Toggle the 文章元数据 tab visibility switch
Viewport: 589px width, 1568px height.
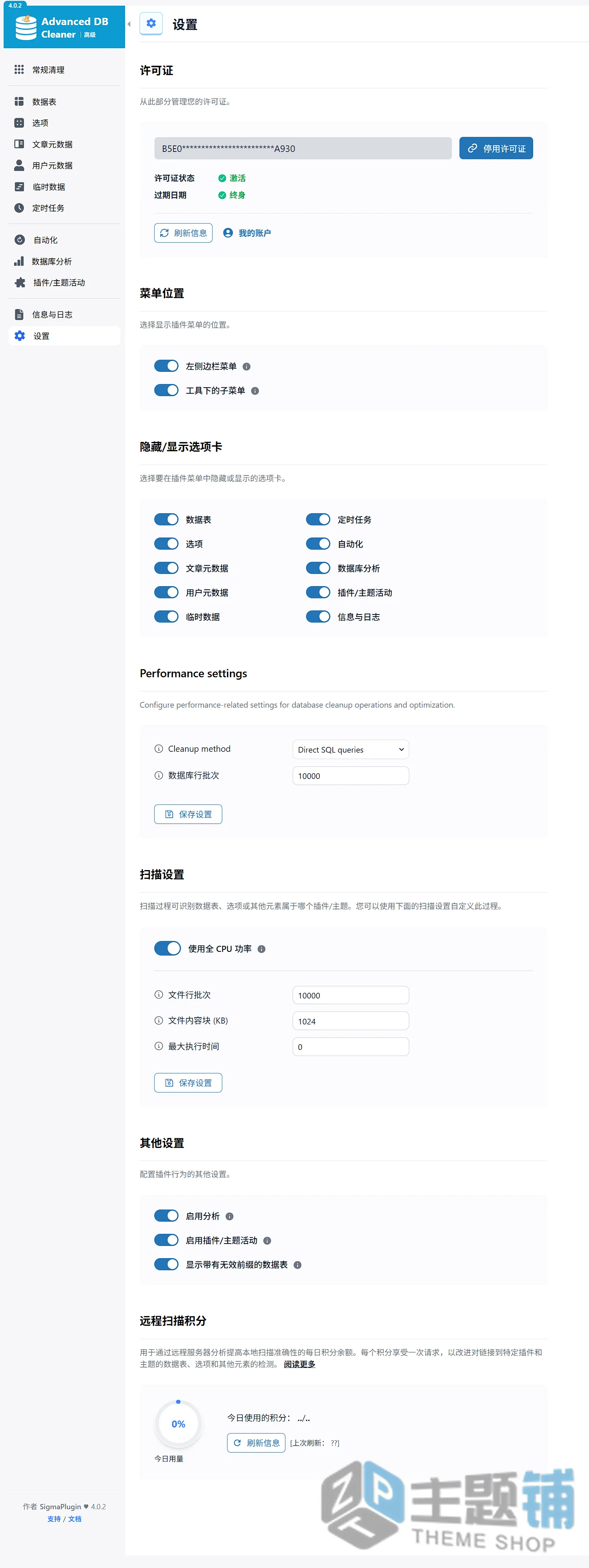(x=166, y=568)
